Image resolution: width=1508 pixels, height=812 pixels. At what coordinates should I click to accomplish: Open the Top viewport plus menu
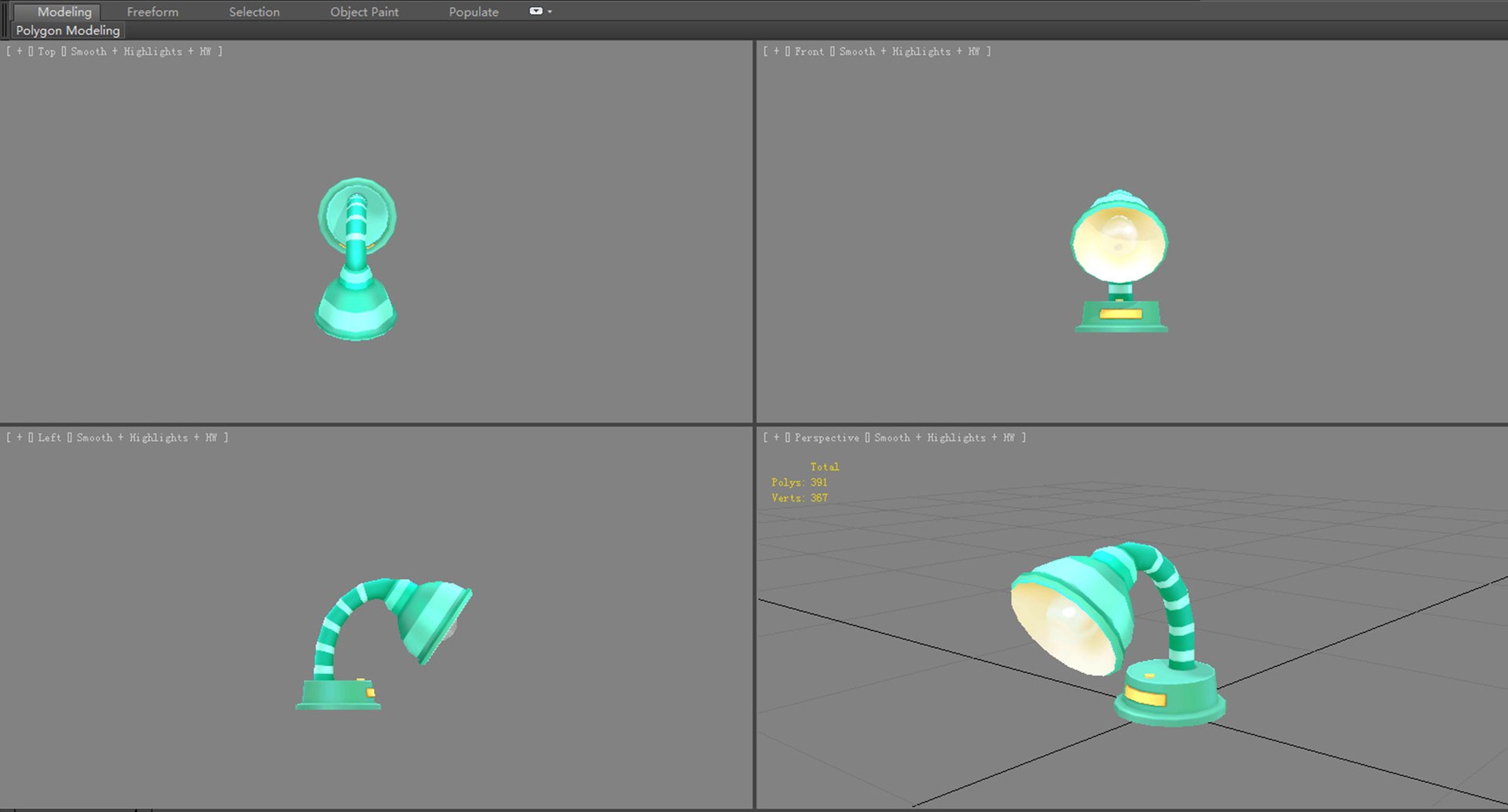[x=20, y=51]
